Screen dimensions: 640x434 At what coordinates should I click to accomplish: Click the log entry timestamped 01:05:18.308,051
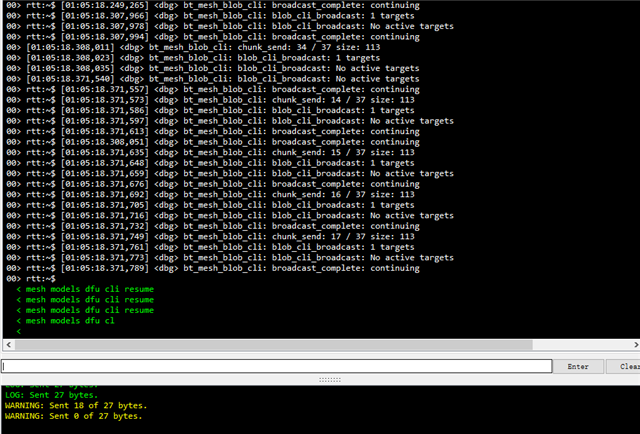tap(213, 142)
